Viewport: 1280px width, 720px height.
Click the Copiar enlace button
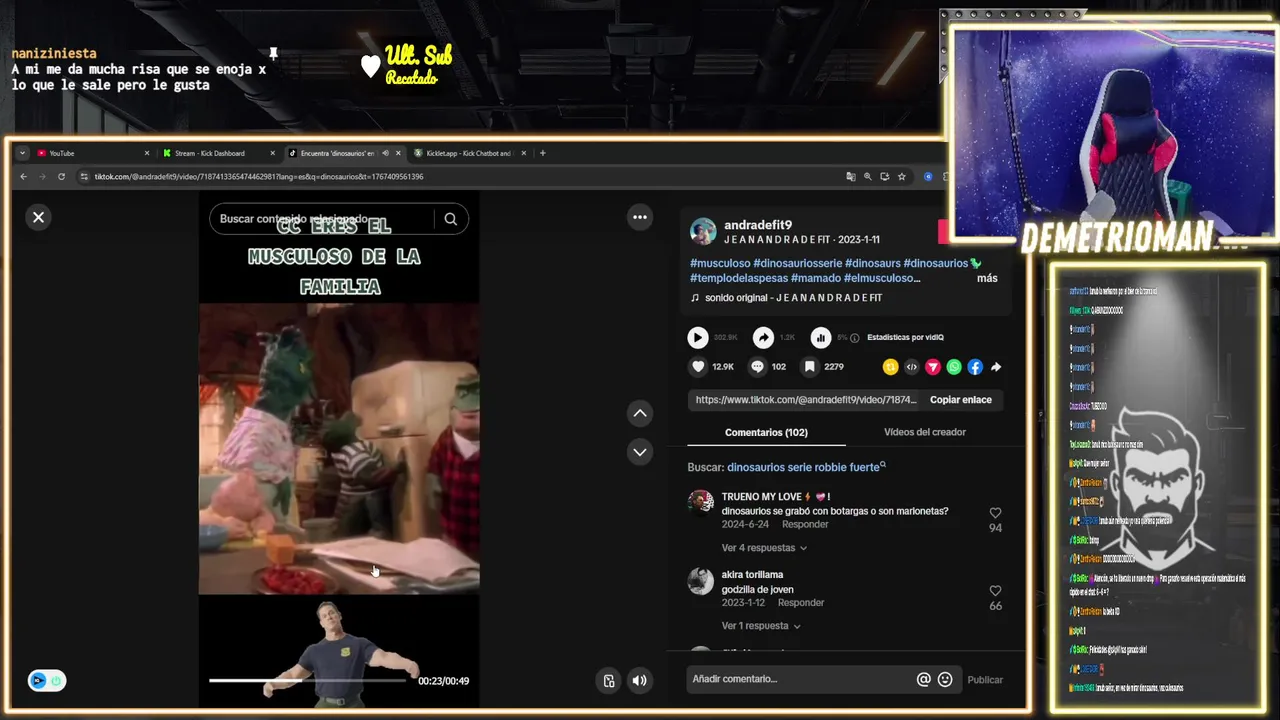961,400
